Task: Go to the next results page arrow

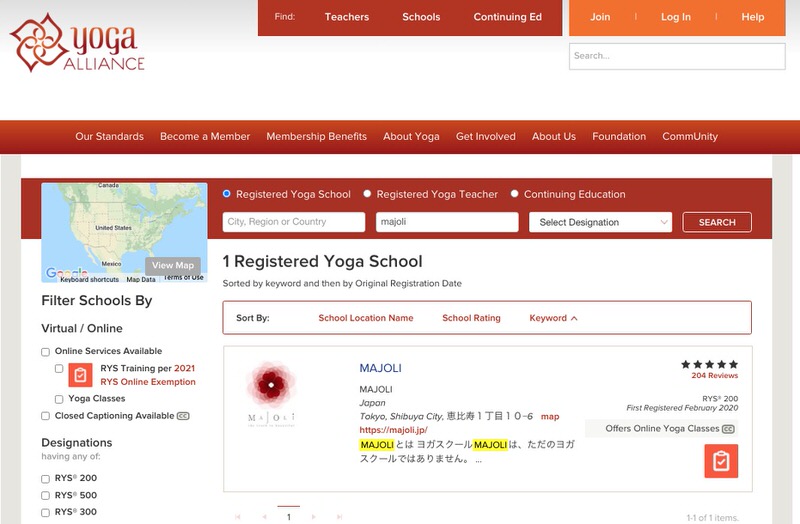Action: pos(313,517)
